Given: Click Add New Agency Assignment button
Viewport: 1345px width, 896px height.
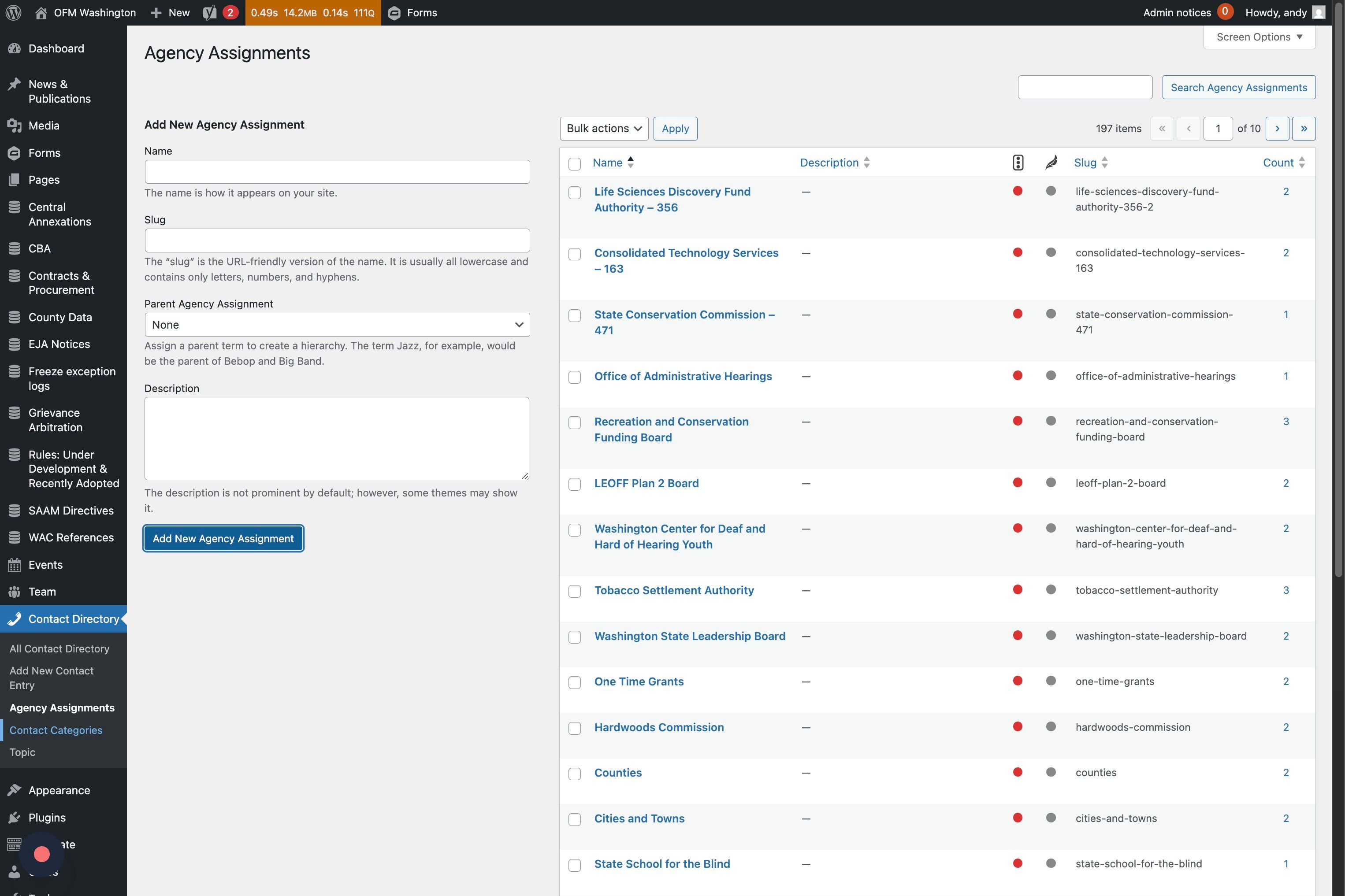Looking at the screenshot, I should [x=223, y=538].
